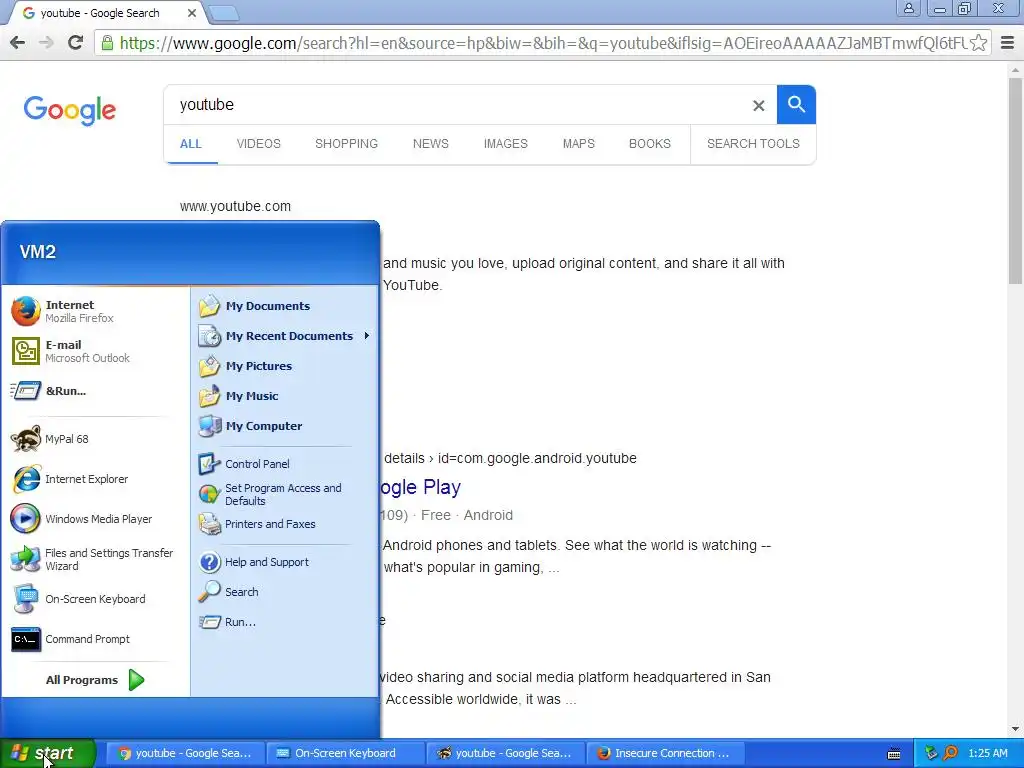Click www.youtube.com result URL
The height and width of the screenshot is (768, 1024).
click(x=235, y=206)
